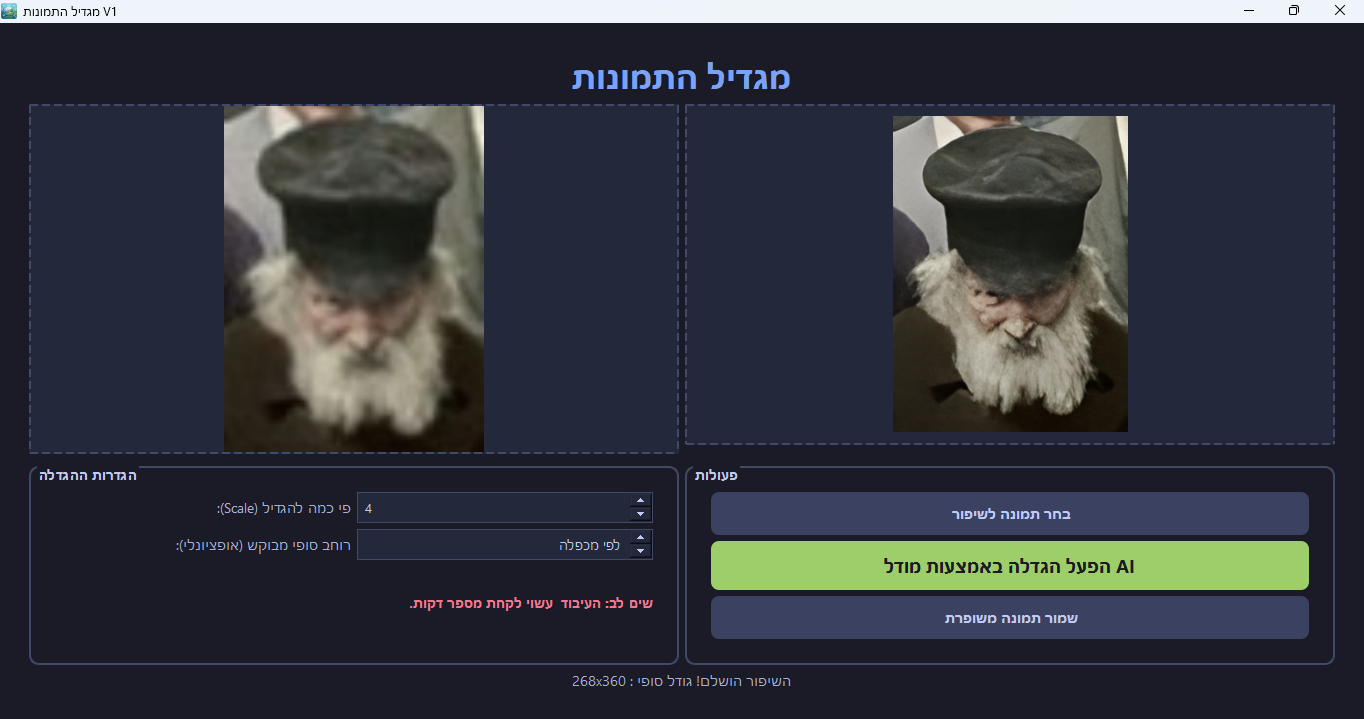Click the original image preview on the right

(x=1010, y=274)
